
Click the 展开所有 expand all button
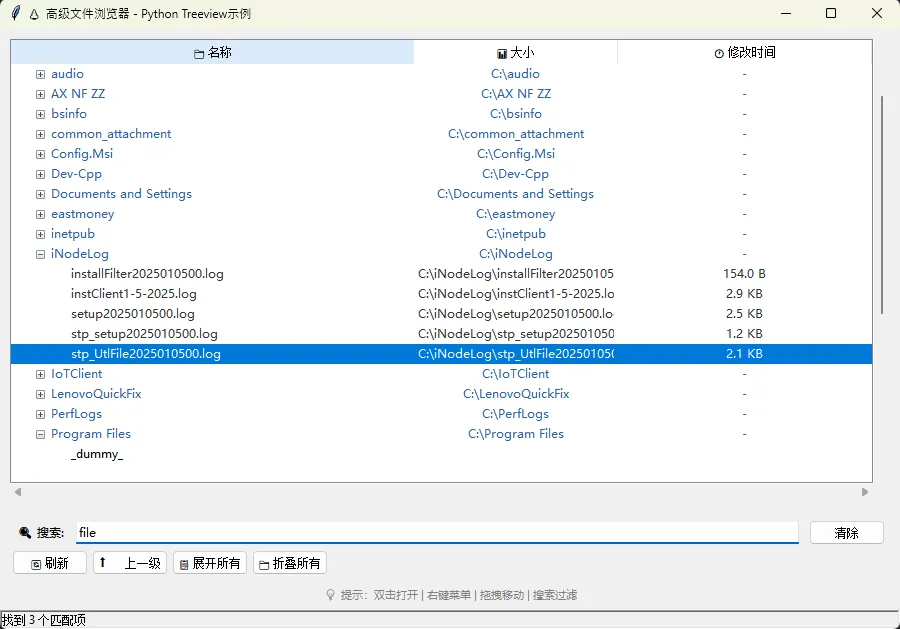(x=210, y=563)
